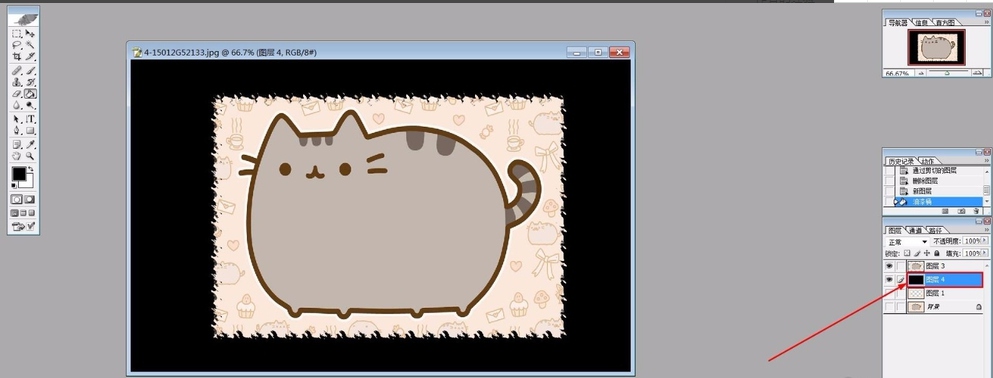Select the Lasso tool

pos(17,45)
